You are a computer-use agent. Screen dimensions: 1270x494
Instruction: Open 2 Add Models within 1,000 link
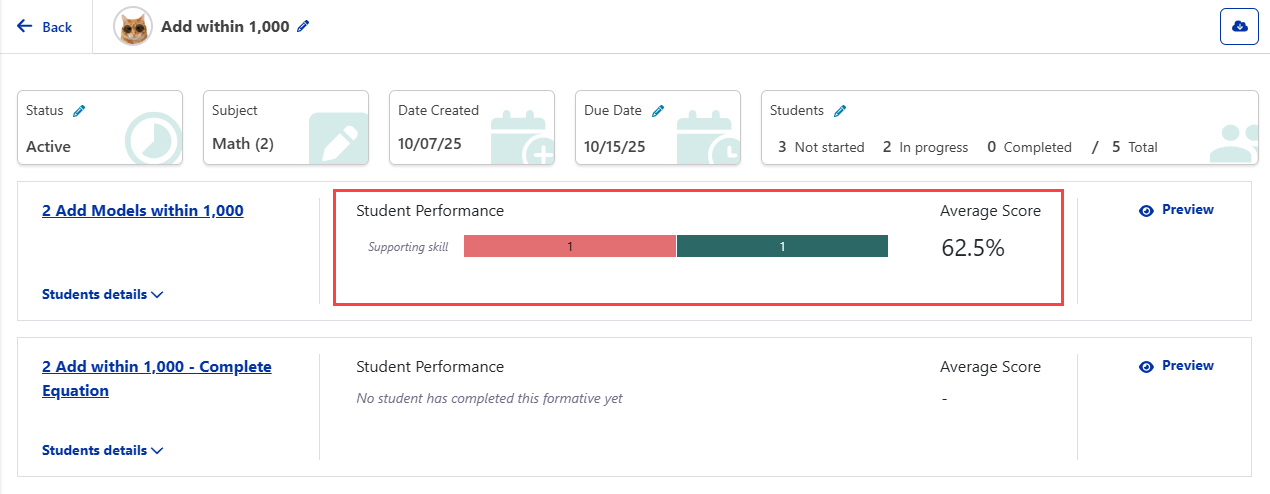(142, 210)
